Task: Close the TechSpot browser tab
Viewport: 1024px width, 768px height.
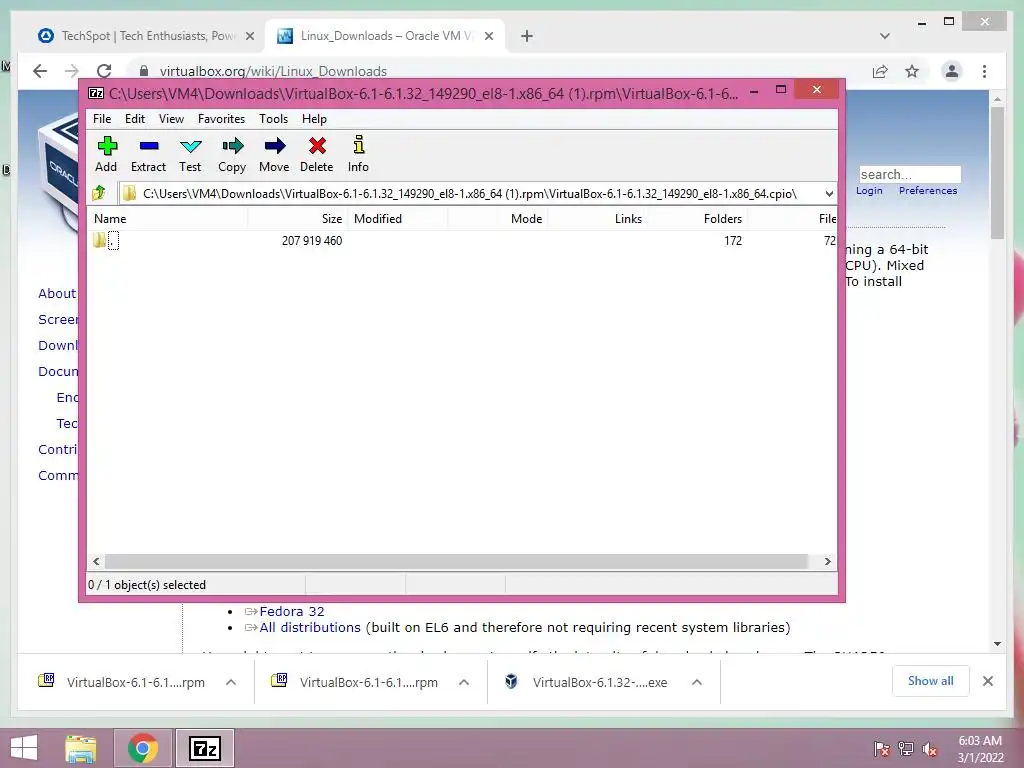Action: coord(249,37)
